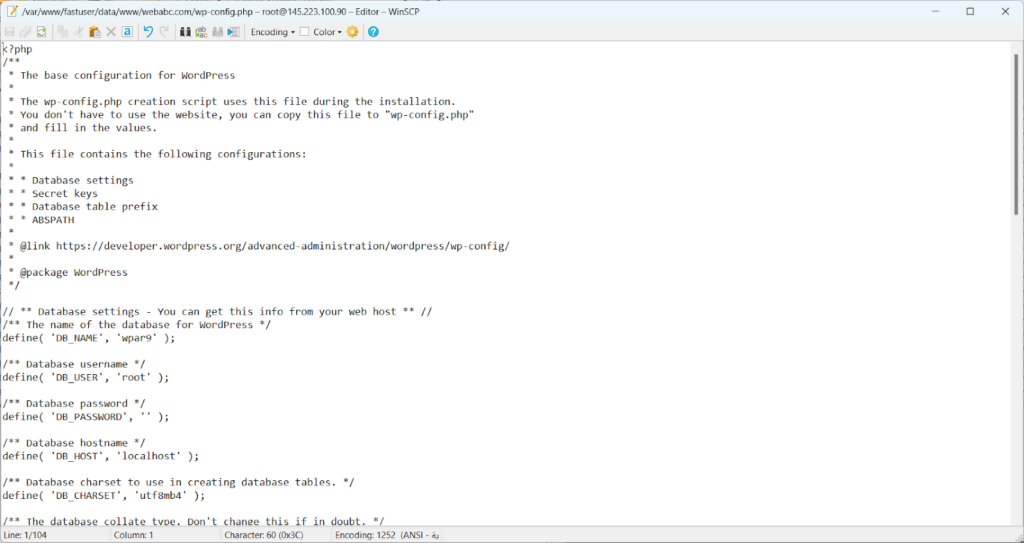1024x543 pixels.
Task: Open editor preferences with the gear icon
Action: click(353, 31)
